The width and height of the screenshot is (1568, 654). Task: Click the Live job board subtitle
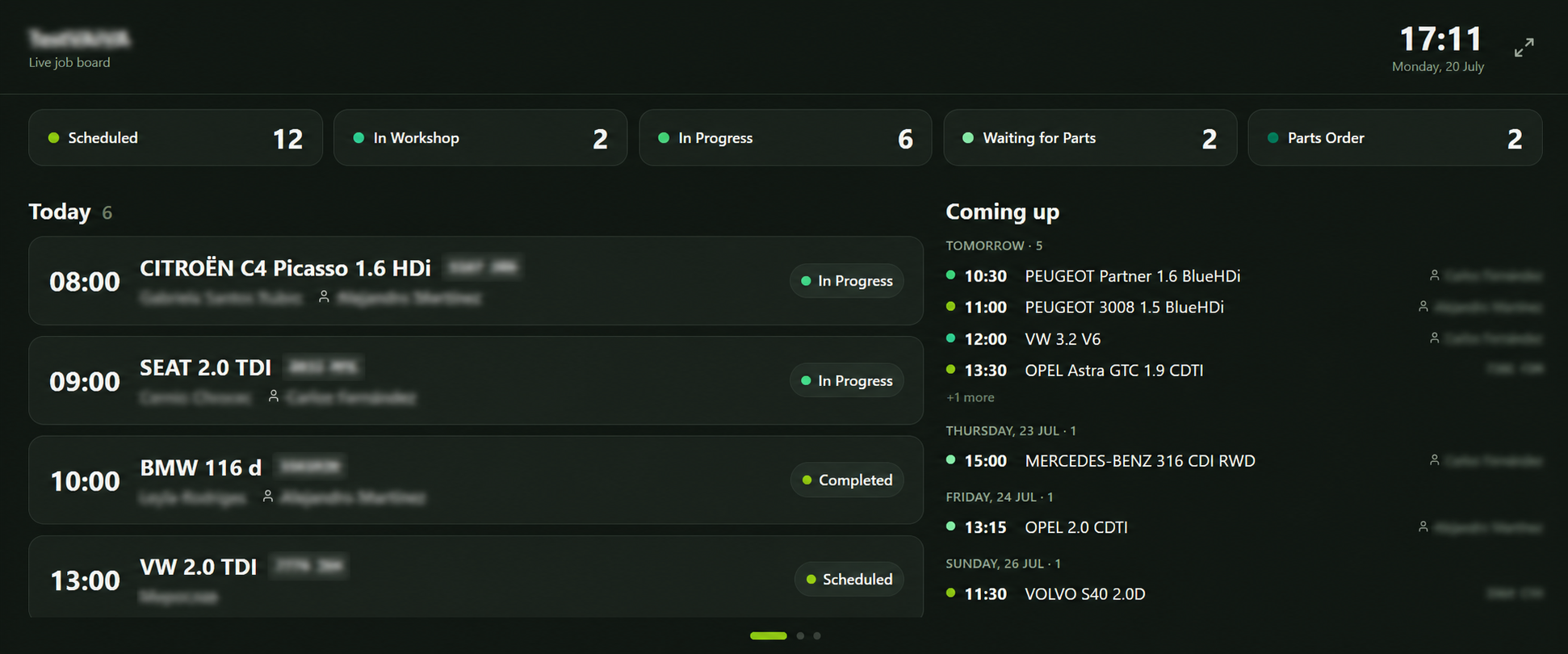(69, 62)
